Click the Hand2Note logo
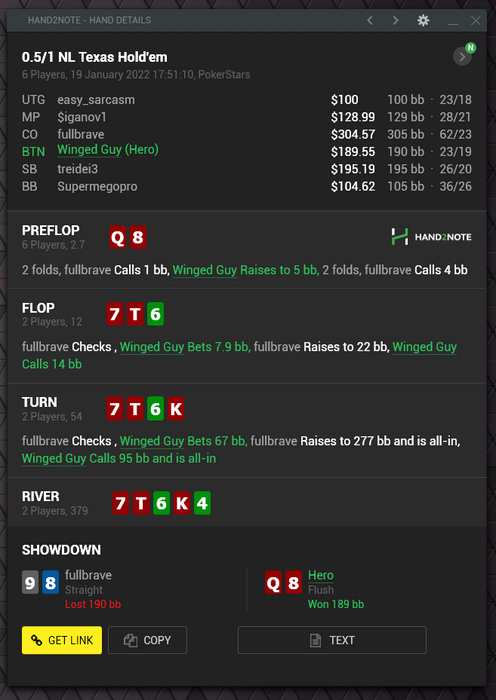This screenshot has width=496, height=700. coord(431,237)
